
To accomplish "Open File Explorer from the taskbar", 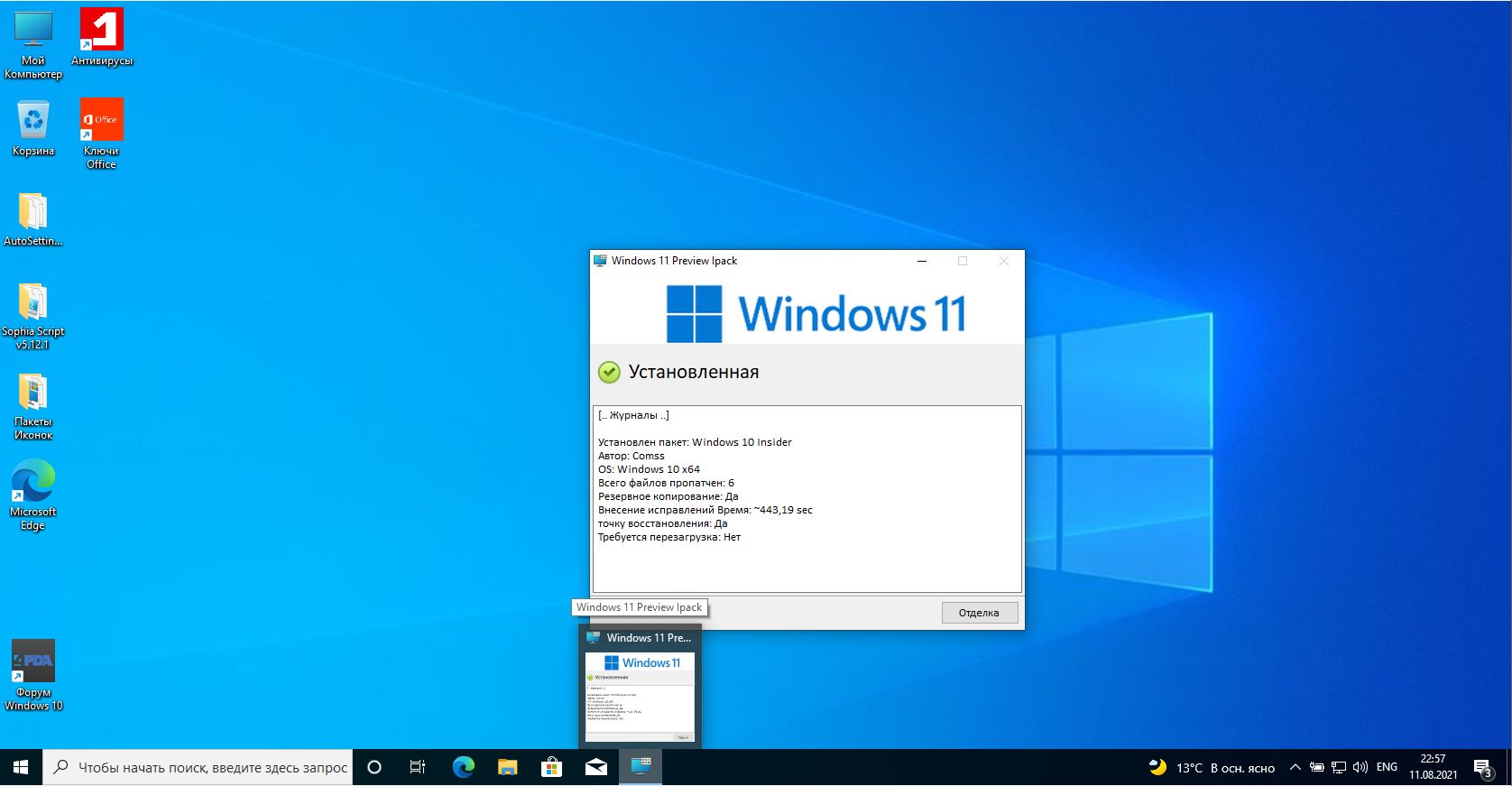I will (x=507, y=767).
